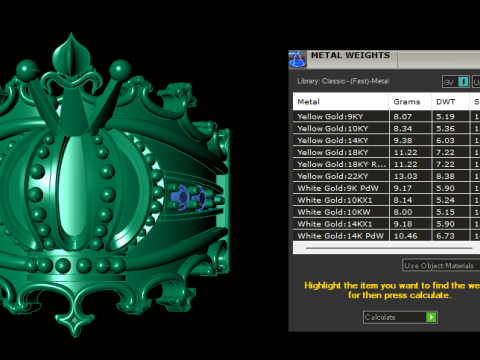This screenshot has height=360, width=480.
Task: Click the 9.17 grams value
Action: tap(402, 188)
